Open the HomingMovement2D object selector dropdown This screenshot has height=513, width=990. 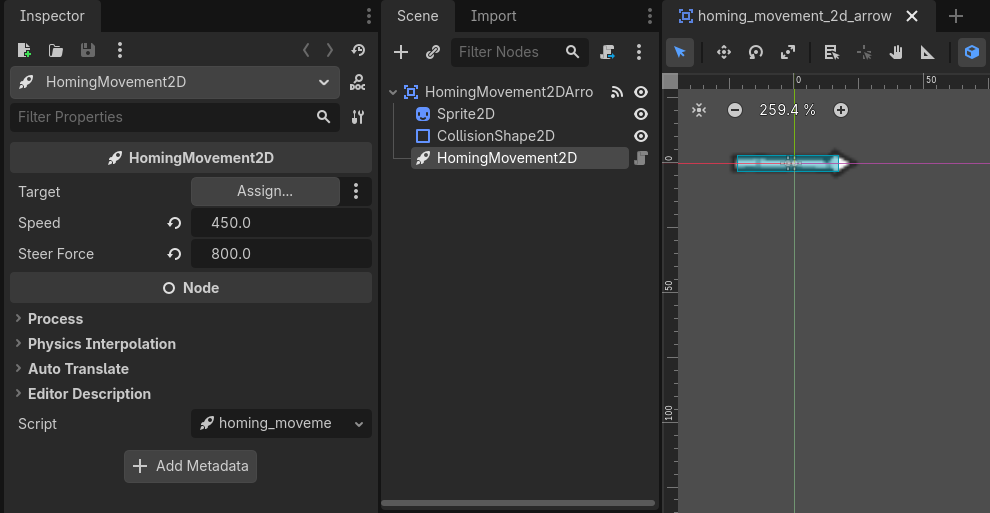(175, 82)
